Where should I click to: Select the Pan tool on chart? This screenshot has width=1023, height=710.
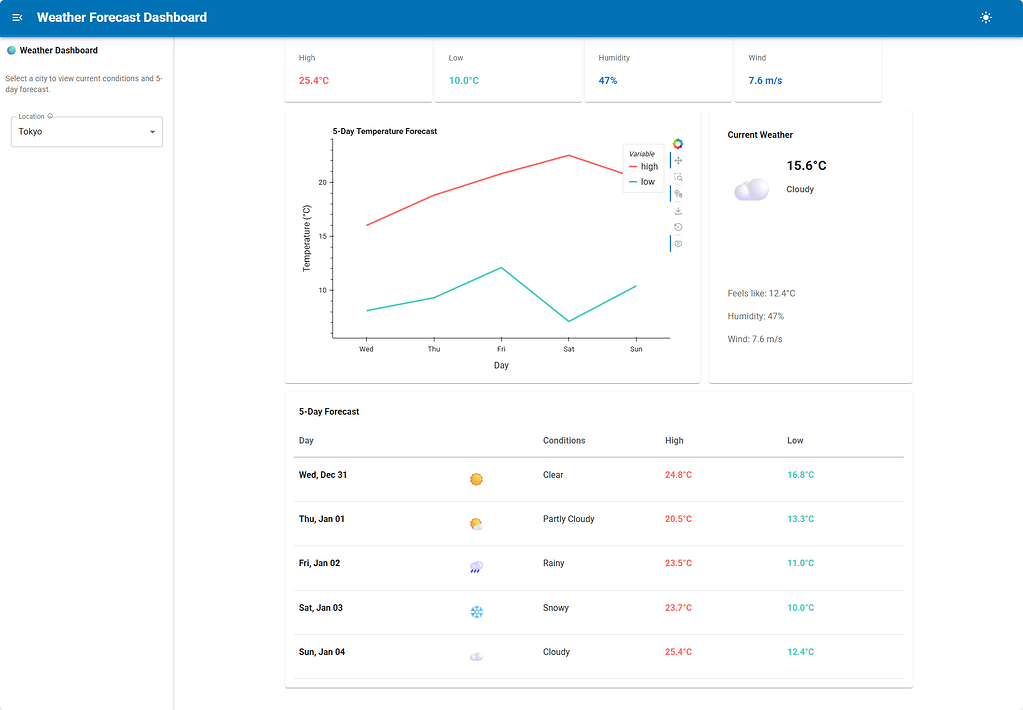(678, 161)
